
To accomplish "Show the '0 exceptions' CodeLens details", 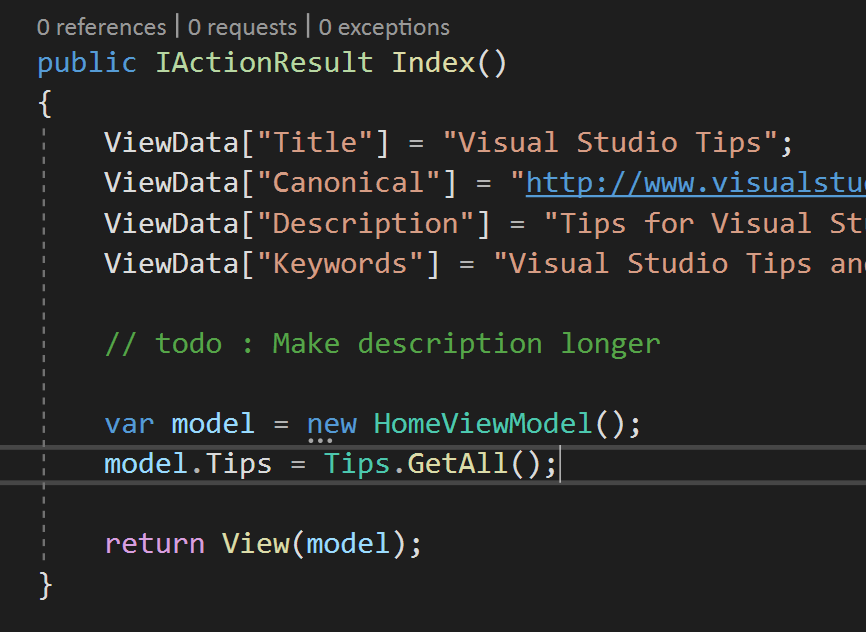I will (384, 28).
